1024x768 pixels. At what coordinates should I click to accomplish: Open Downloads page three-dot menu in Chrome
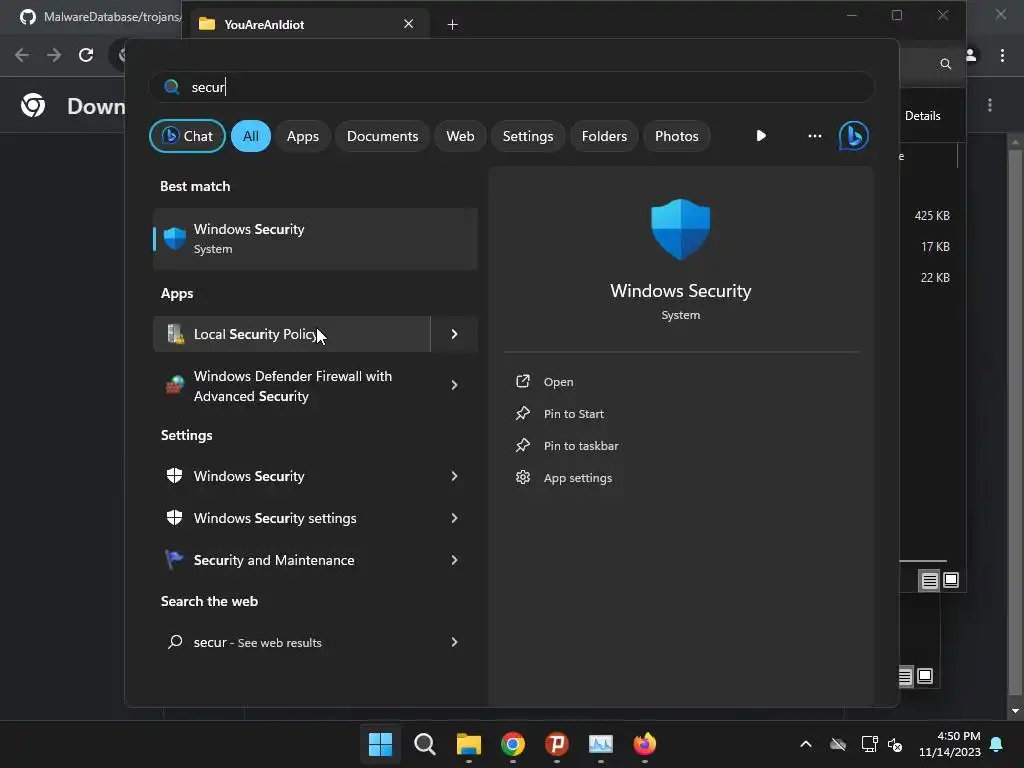[990, 105]
